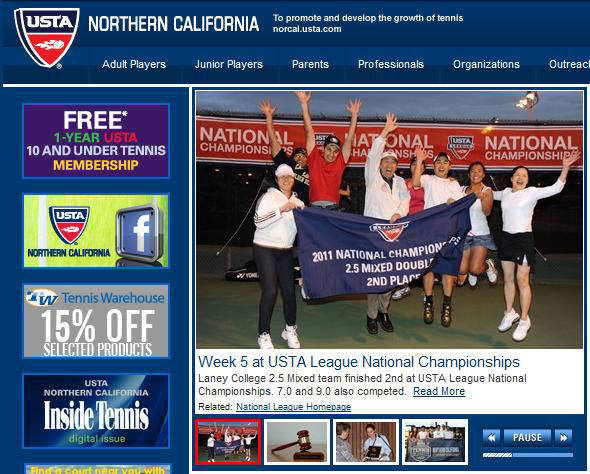The height and width of the screenshot is (474, 590).
Task: Open Week 5 at USTA League National Championships headline
Action: coord(359,362)
